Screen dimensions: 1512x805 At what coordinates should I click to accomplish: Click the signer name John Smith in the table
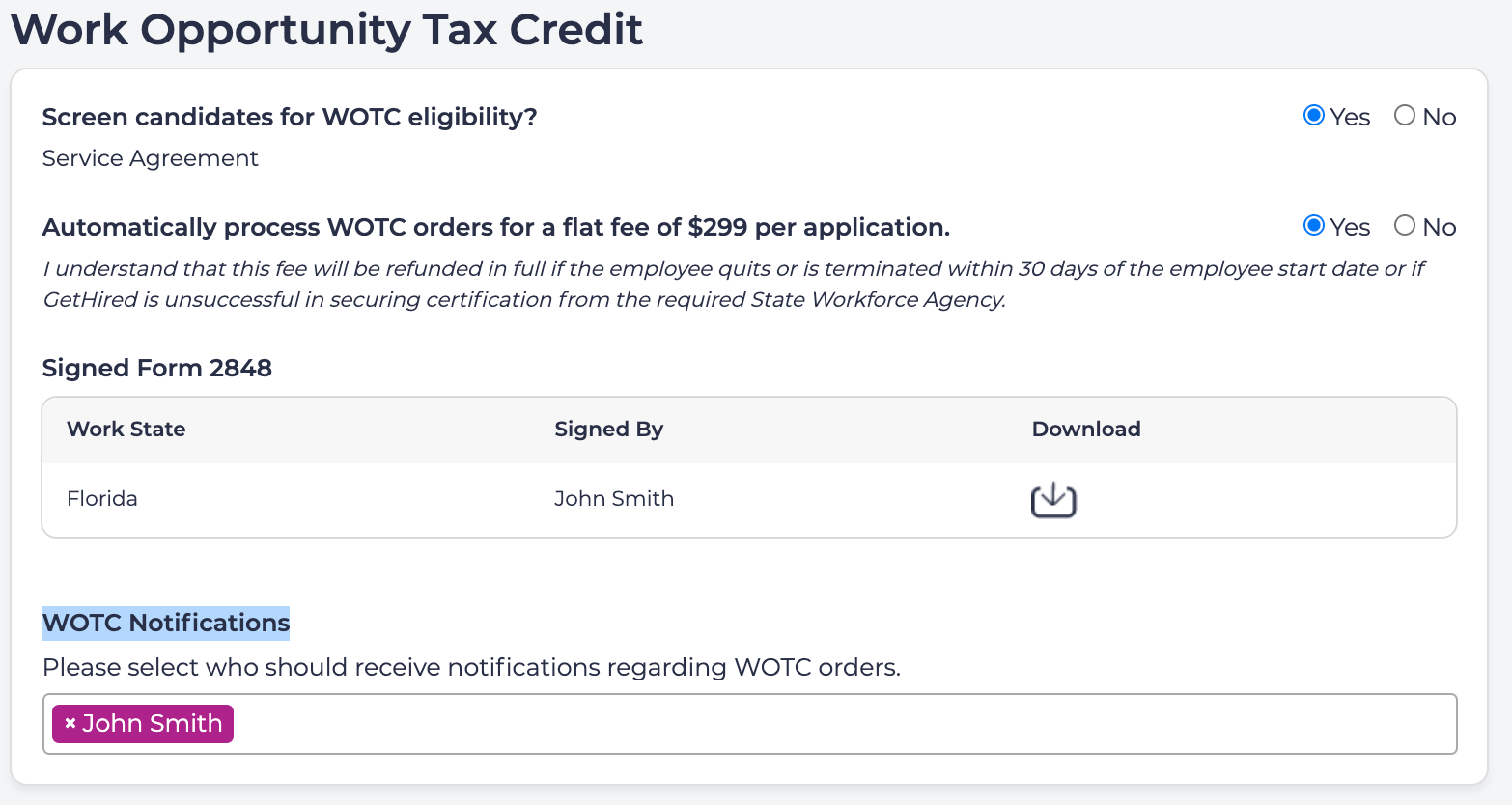(x=614, y=498)
